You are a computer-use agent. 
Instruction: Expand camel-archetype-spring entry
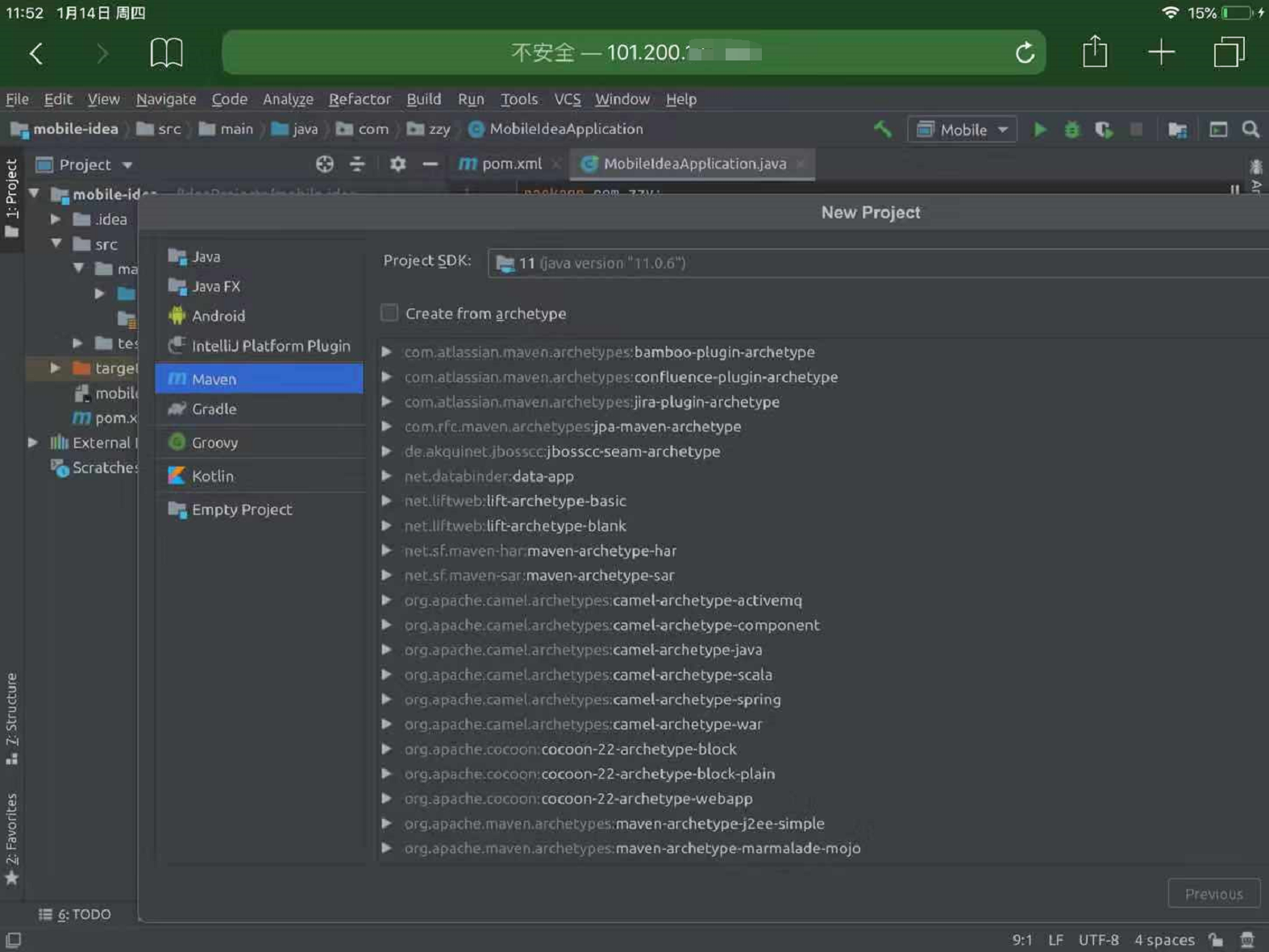coord(386,700)
